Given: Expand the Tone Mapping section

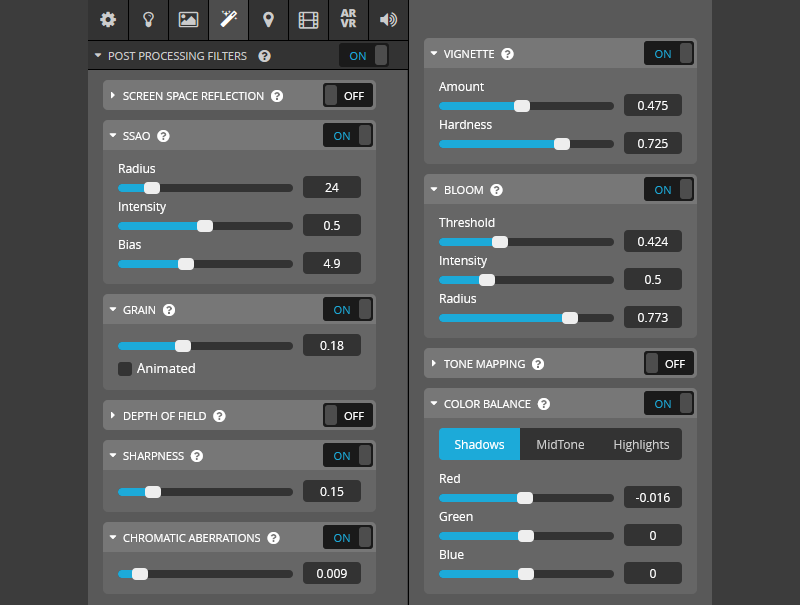Looking at the screenshot, I should [434, 364].
